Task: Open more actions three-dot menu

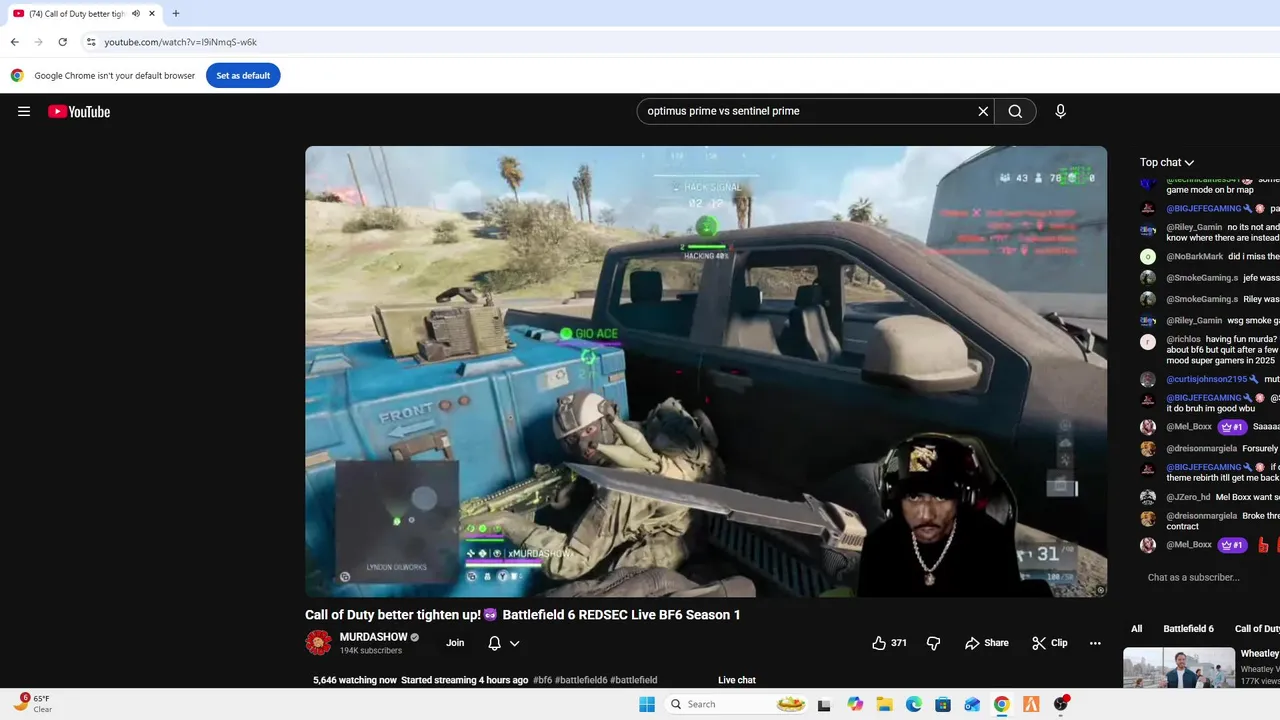Action: point(1095,643)
